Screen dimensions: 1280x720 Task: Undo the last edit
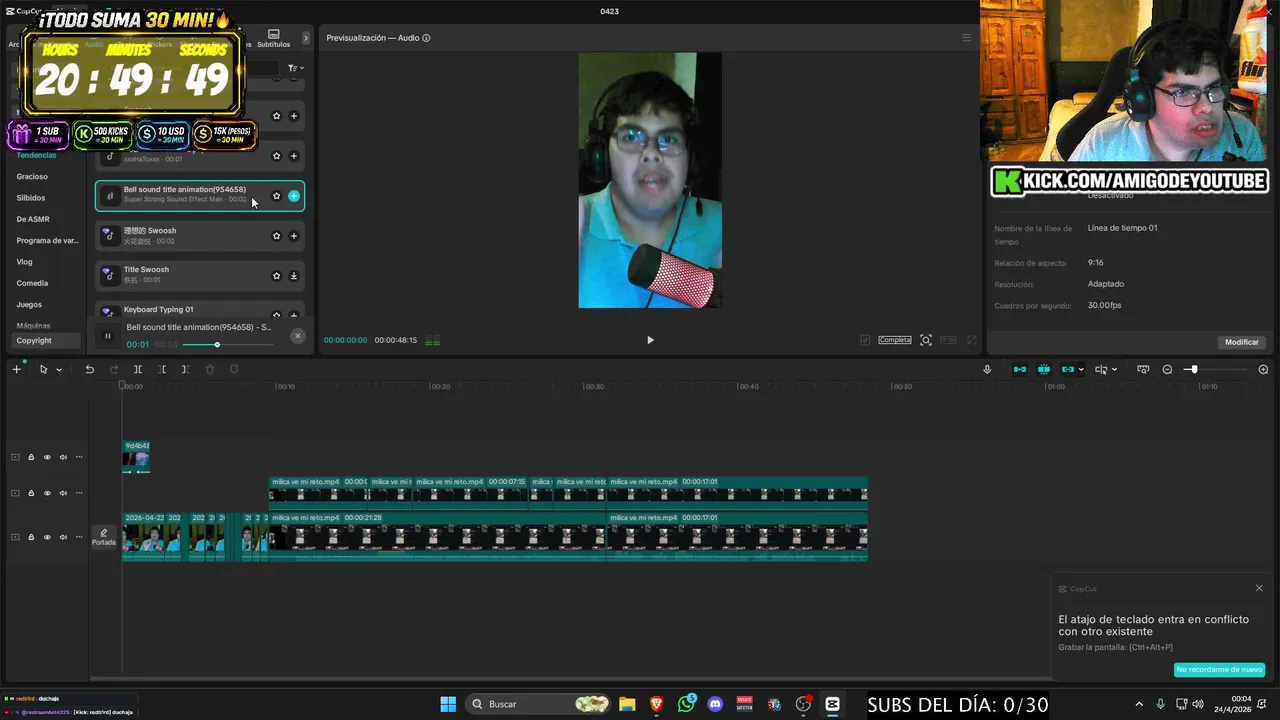(x=89, y=369)
